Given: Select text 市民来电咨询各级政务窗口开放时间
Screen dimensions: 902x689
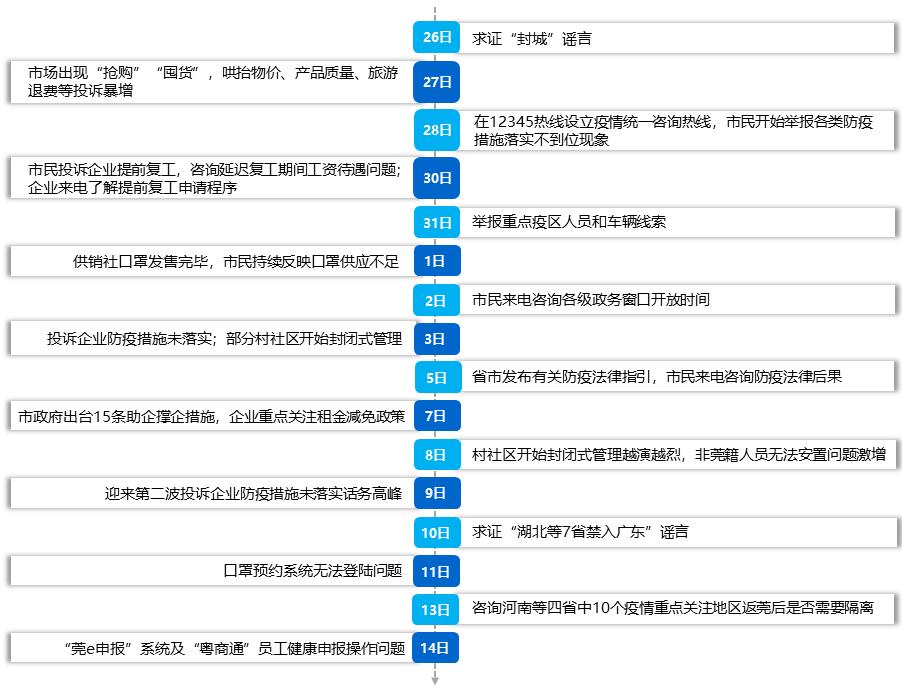Looking at the screenshot, I should (x=591, y=300).
